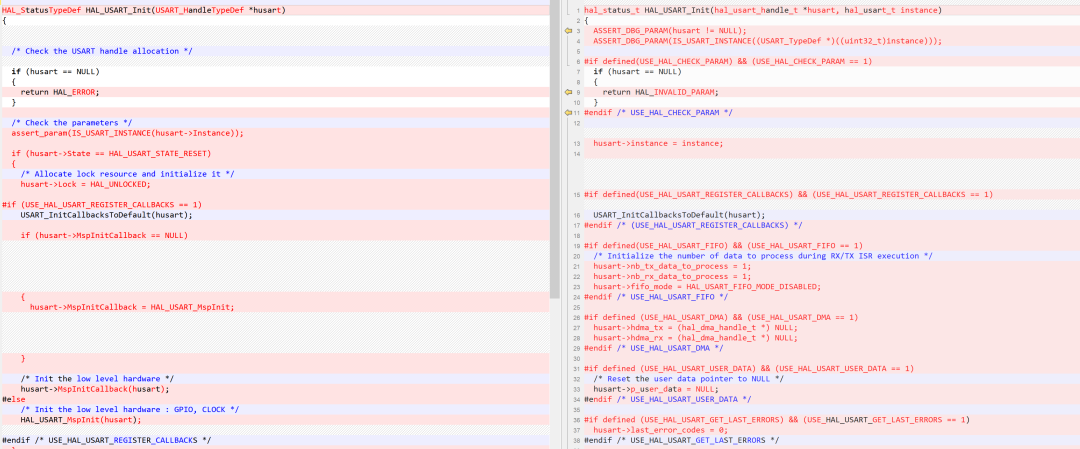Click '#if defined (USE_HAL_USART_GET_LAST_ERRORS)' line
This screenshot has width=1080, height=449.
pyautogui.click(x=777, y=419)
